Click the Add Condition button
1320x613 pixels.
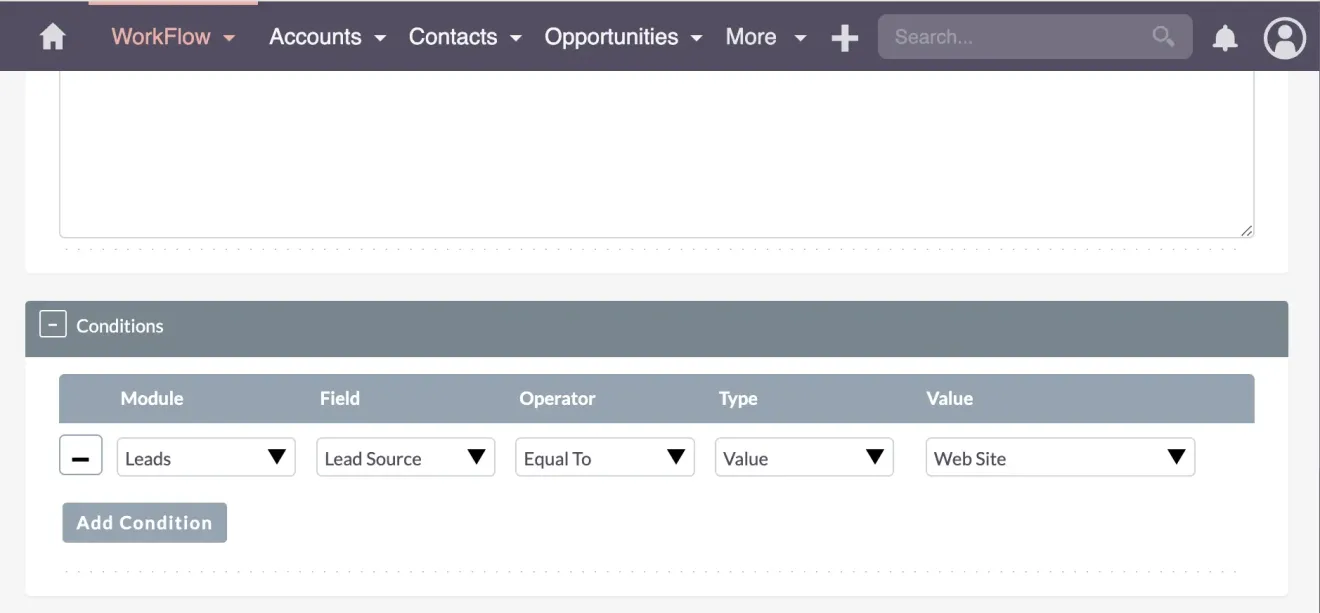tap(144, 522)
